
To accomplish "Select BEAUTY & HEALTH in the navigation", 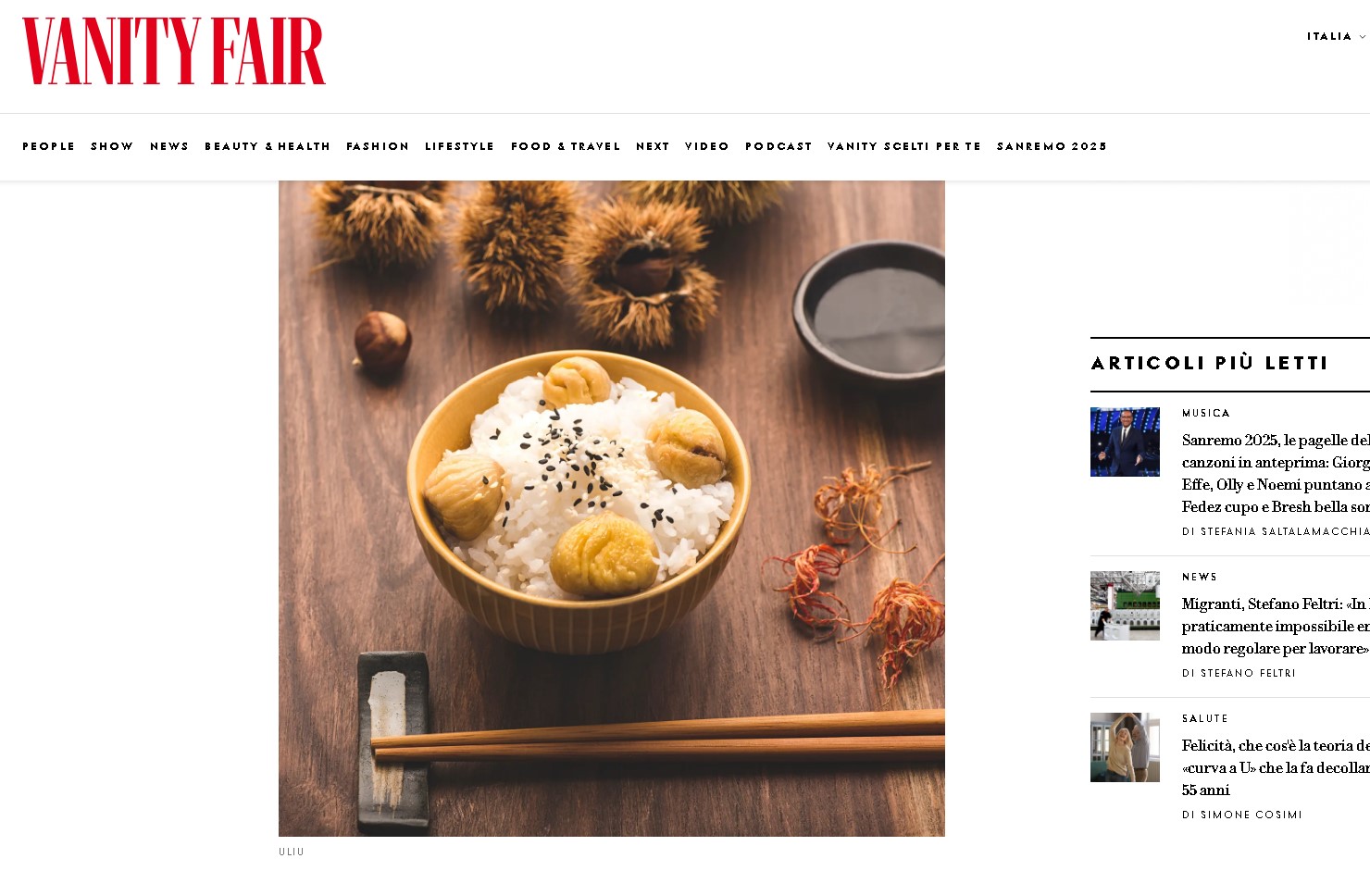I will click(x=268, y=146).
